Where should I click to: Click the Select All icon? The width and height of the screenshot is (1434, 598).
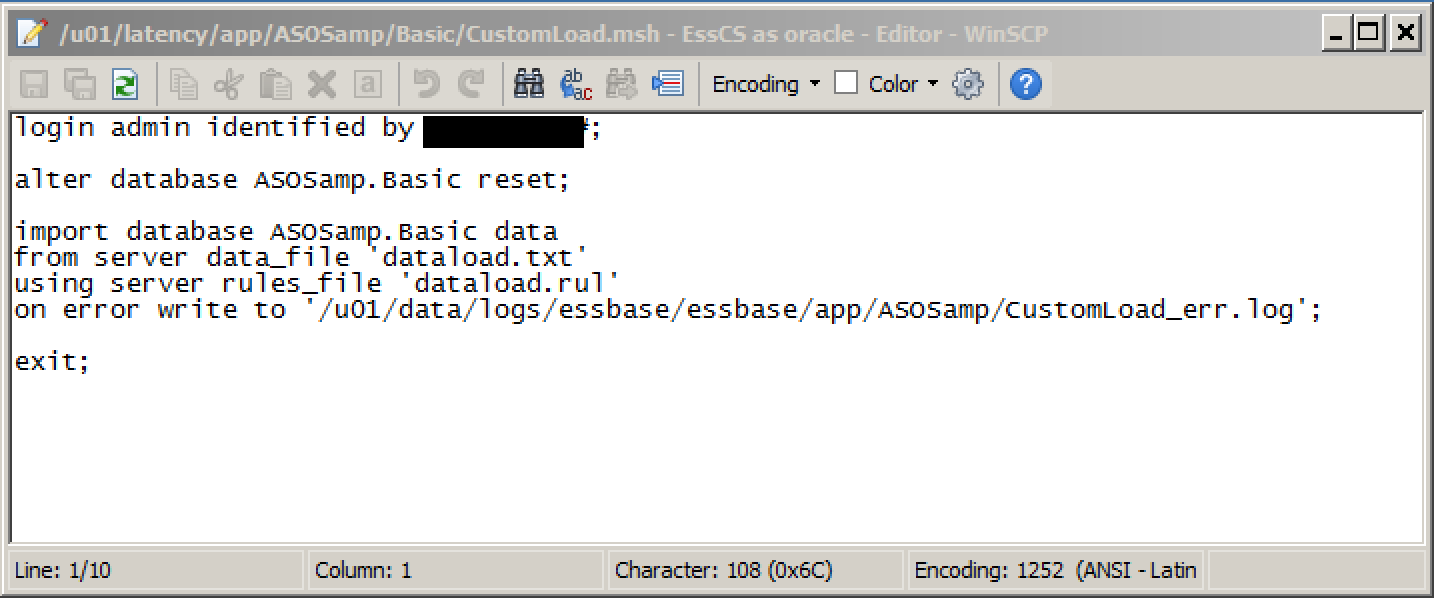pyautogui.click(x=367, y=84)
